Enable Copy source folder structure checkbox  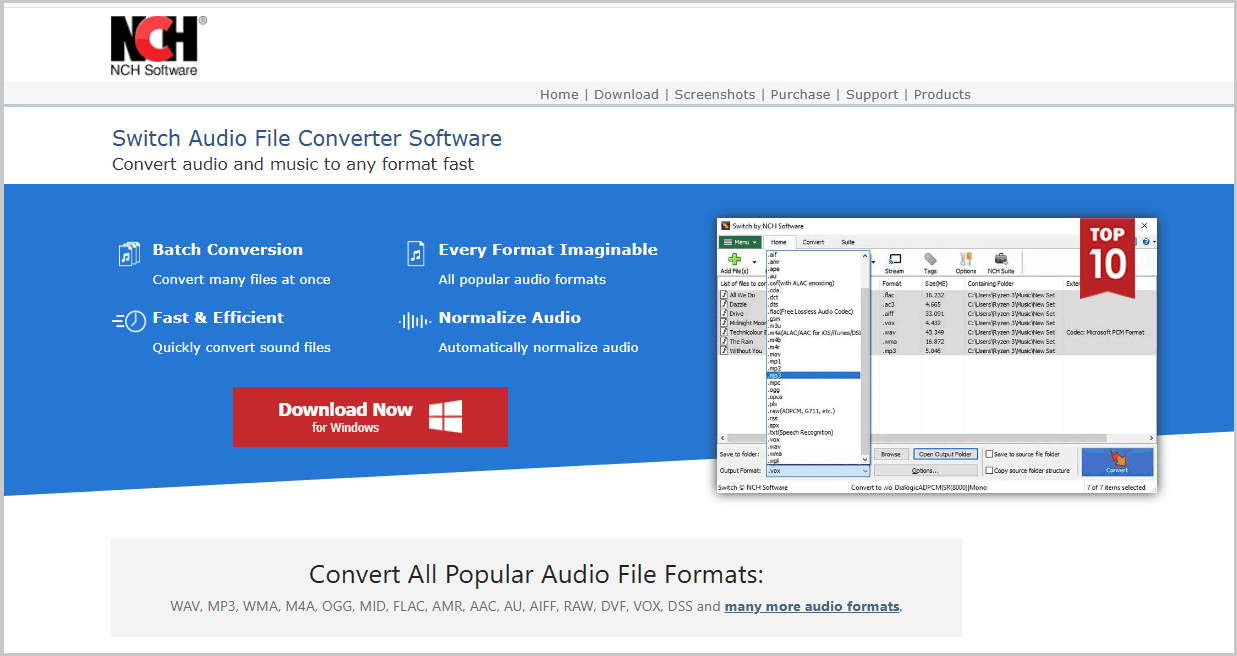click(x=989, y=470)
